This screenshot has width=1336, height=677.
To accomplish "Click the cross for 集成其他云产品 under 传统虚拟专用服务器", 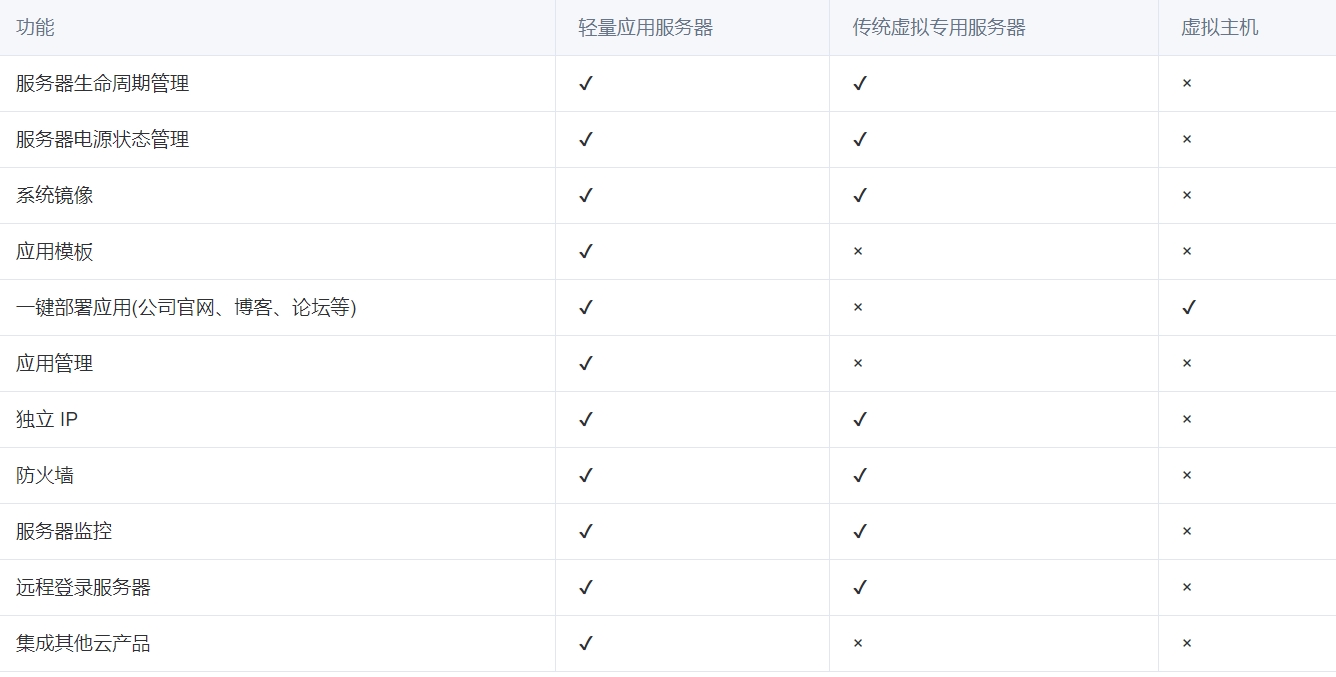I will (x=858, y=643).
